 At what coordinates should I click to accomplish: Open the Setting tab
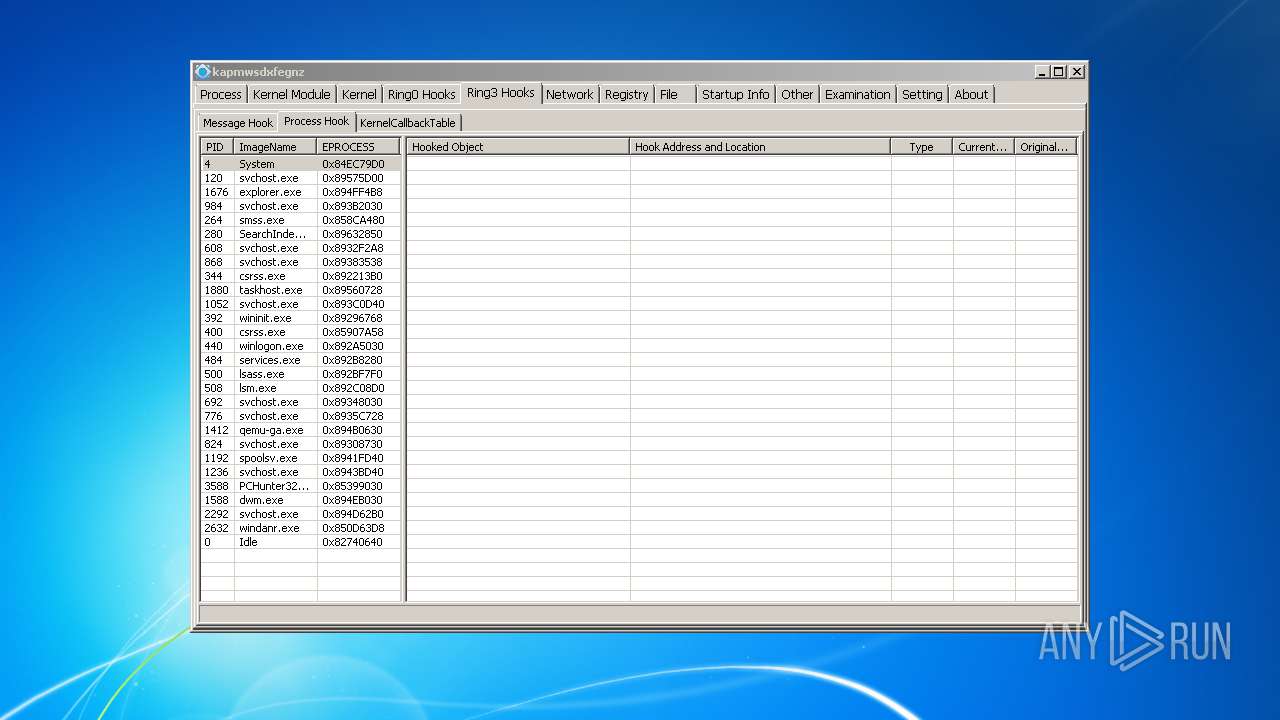point(922,94)
